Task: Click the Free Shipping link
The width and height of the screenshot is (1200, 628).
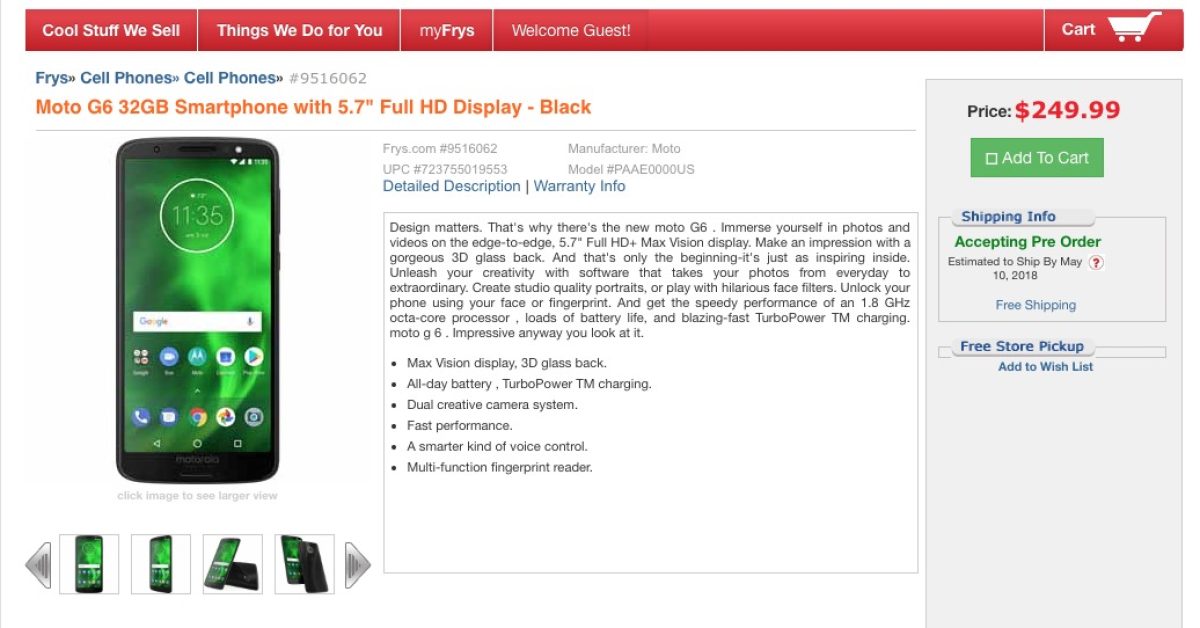Action: click(1036, 305)
